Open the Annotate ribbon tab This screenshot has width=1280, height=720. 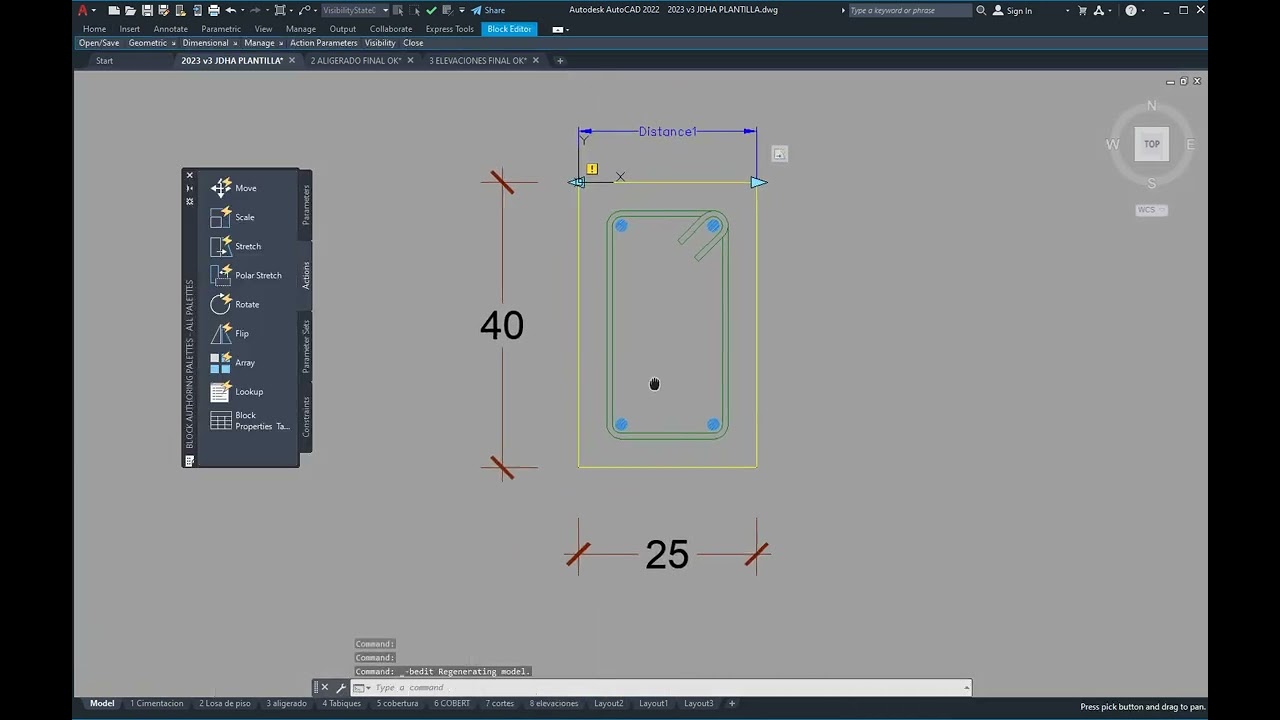click(x=171, y=29)
